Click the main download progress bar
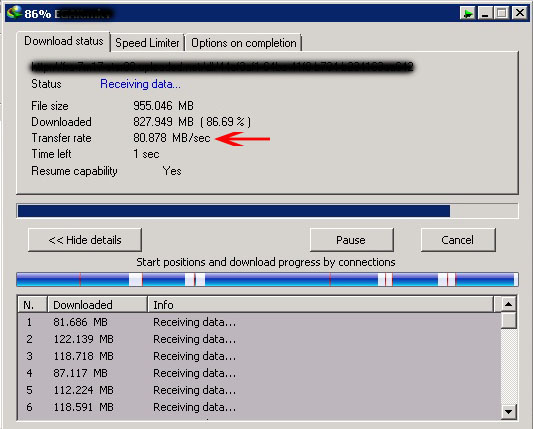This screenshot has width=533, height=429. point(267,211)
